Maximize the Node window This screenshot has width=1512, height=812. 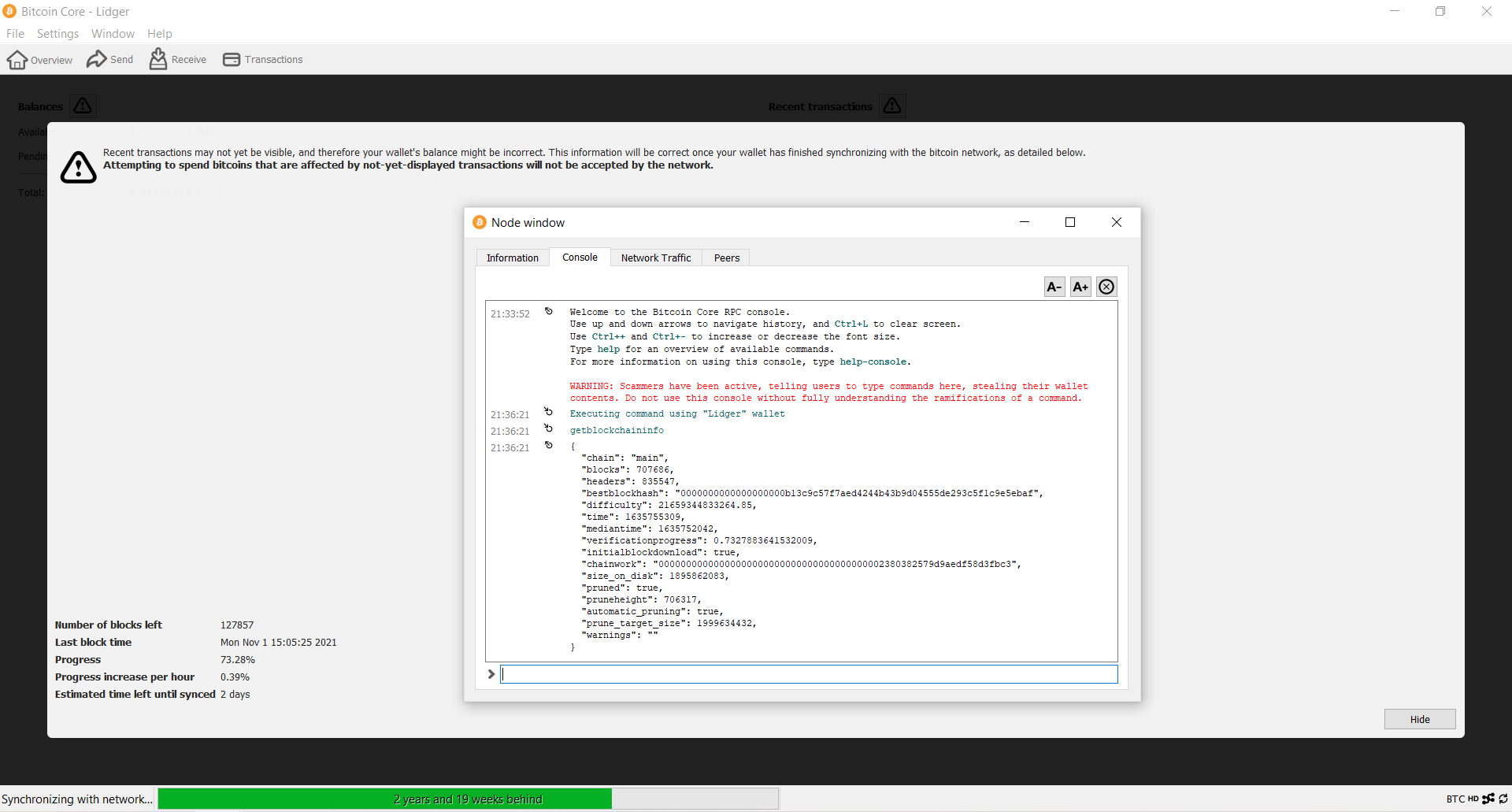1070,222
